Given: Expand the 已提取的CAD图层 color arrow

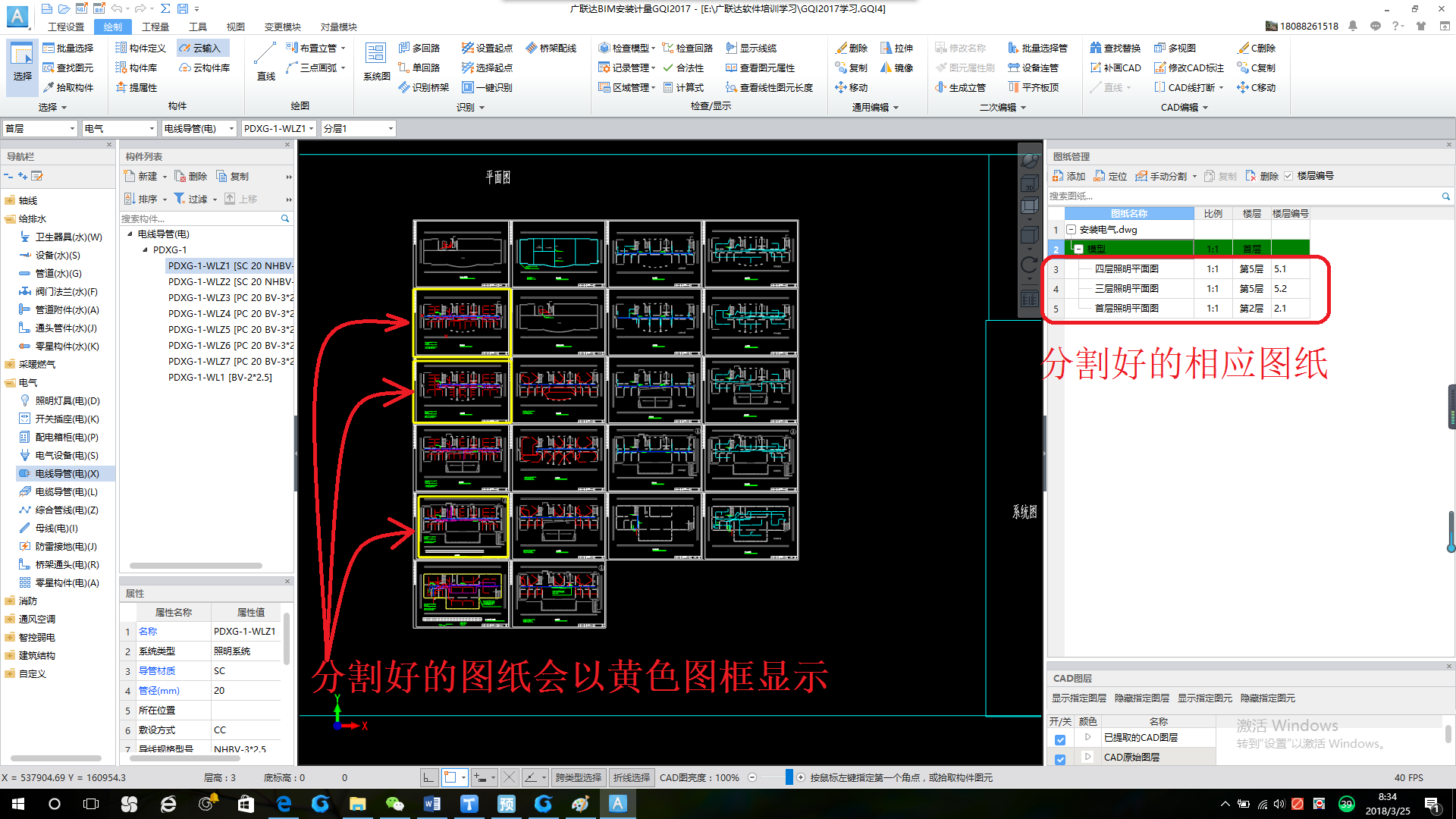Looking at the screenshot, I should click(1087, 737).
